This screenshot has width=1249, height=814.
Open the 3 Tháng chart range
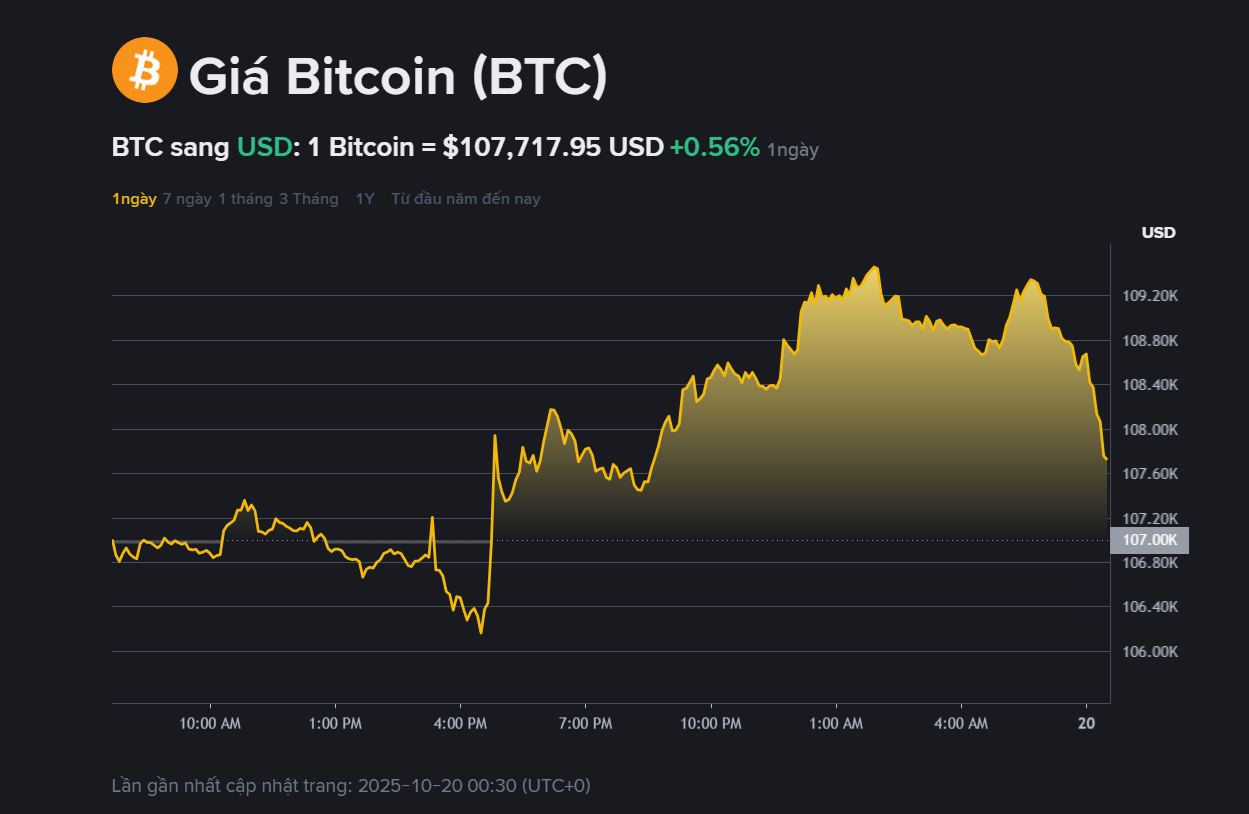[308, 199]
